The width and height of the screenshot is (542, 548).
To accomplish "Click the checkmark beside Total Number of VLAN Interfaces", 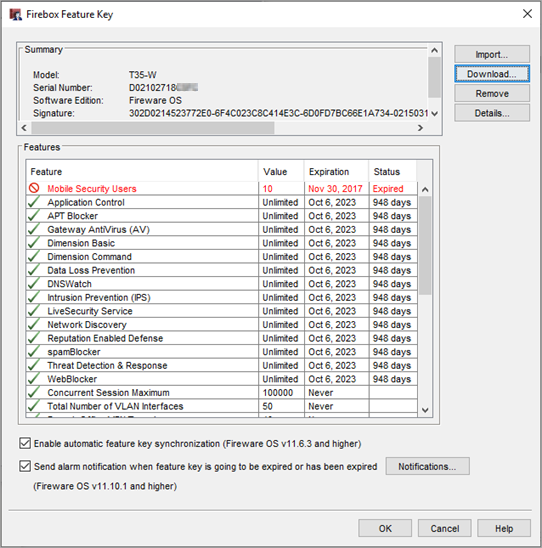I will point(34,406).
